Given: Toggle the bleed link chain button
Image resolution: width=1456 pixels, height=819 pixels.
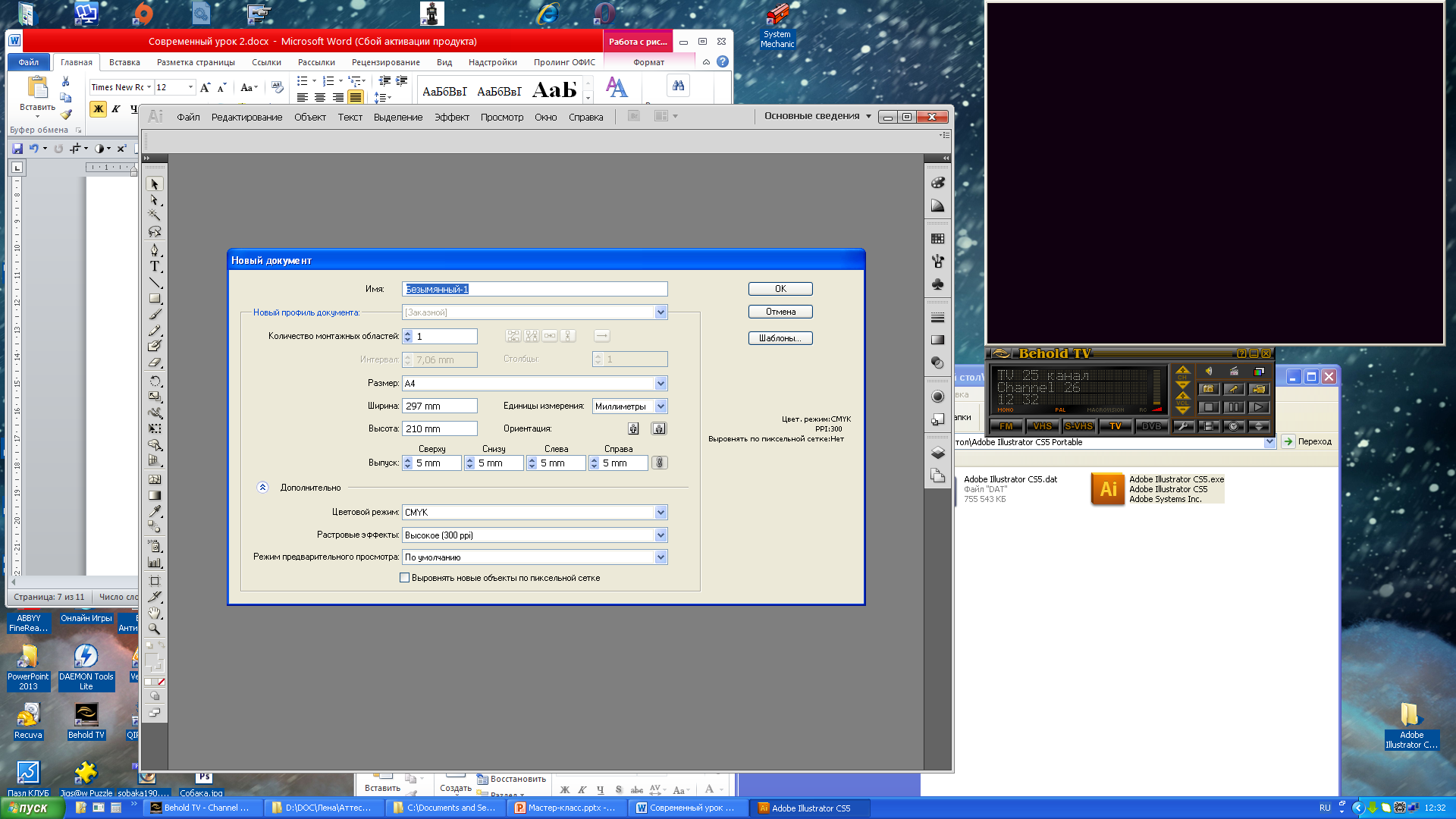Looking at the screenshot, I should click(660, 463).
